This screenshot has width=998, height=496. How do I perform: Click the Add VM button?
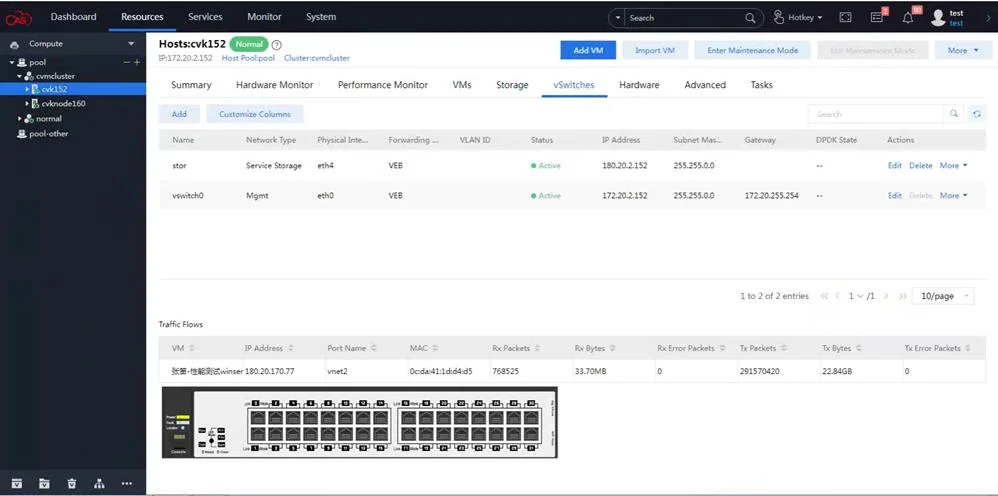point(588,50)
